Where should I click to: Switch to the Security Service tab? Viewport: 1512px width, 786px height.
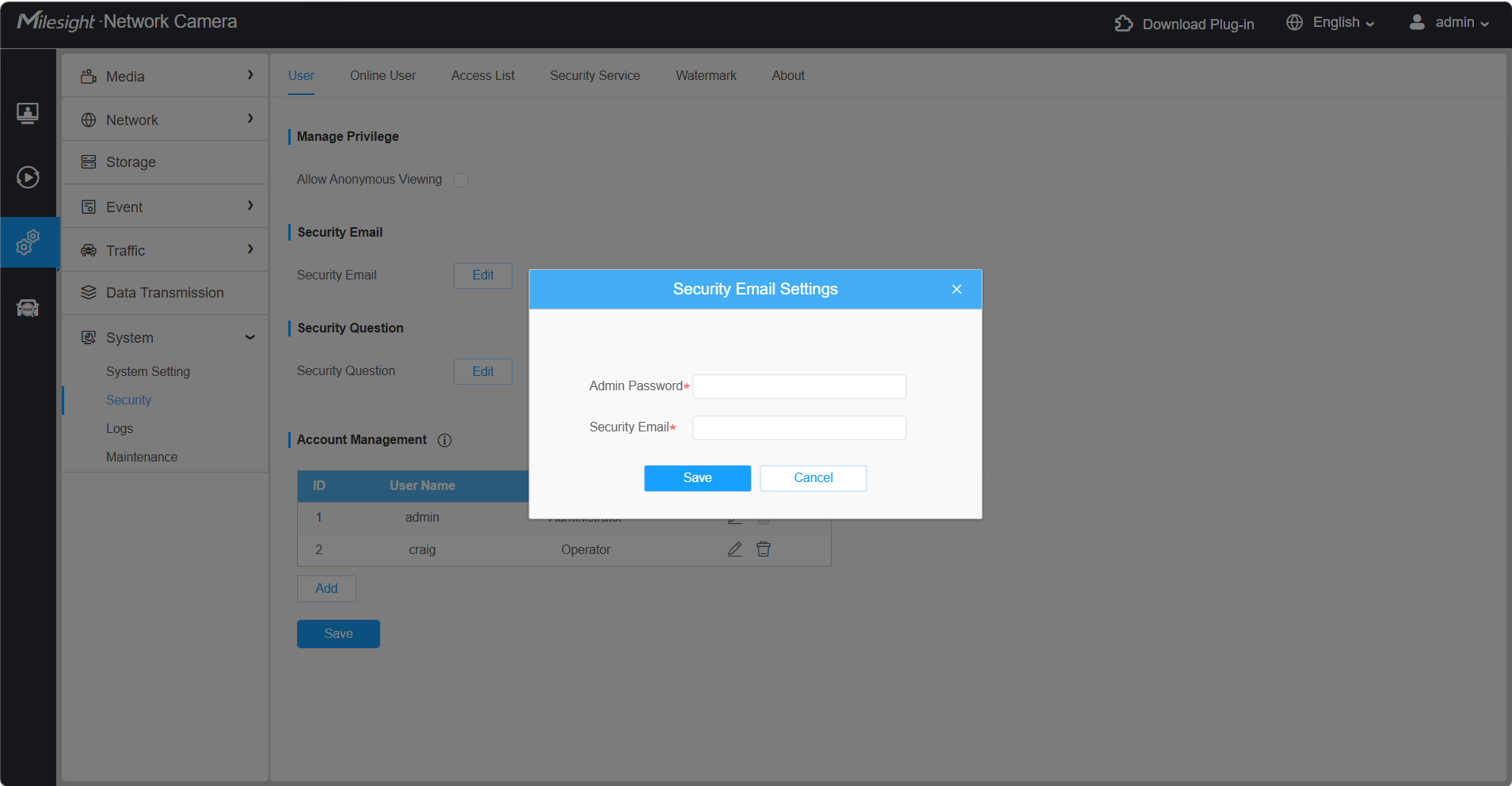[595, 76]
